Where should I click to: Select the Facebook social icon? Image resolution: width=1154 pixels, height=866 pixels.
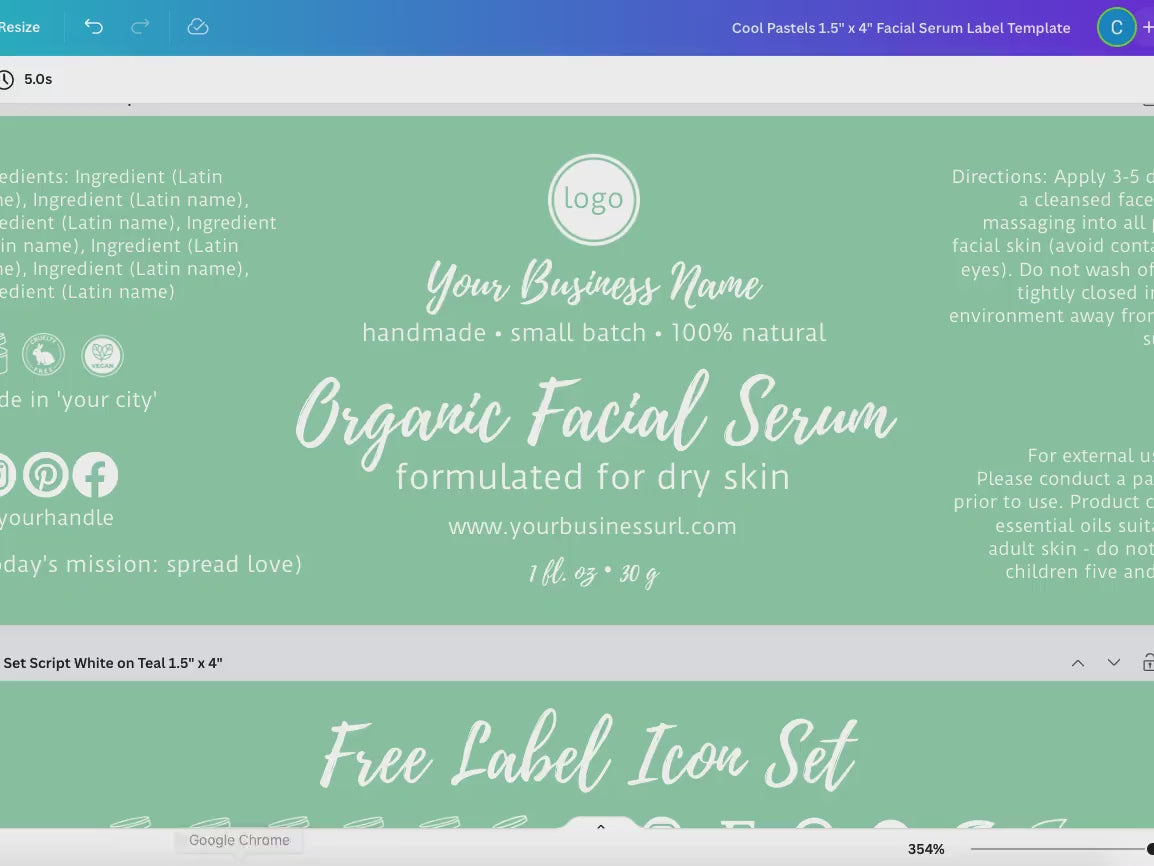[95, 475]
